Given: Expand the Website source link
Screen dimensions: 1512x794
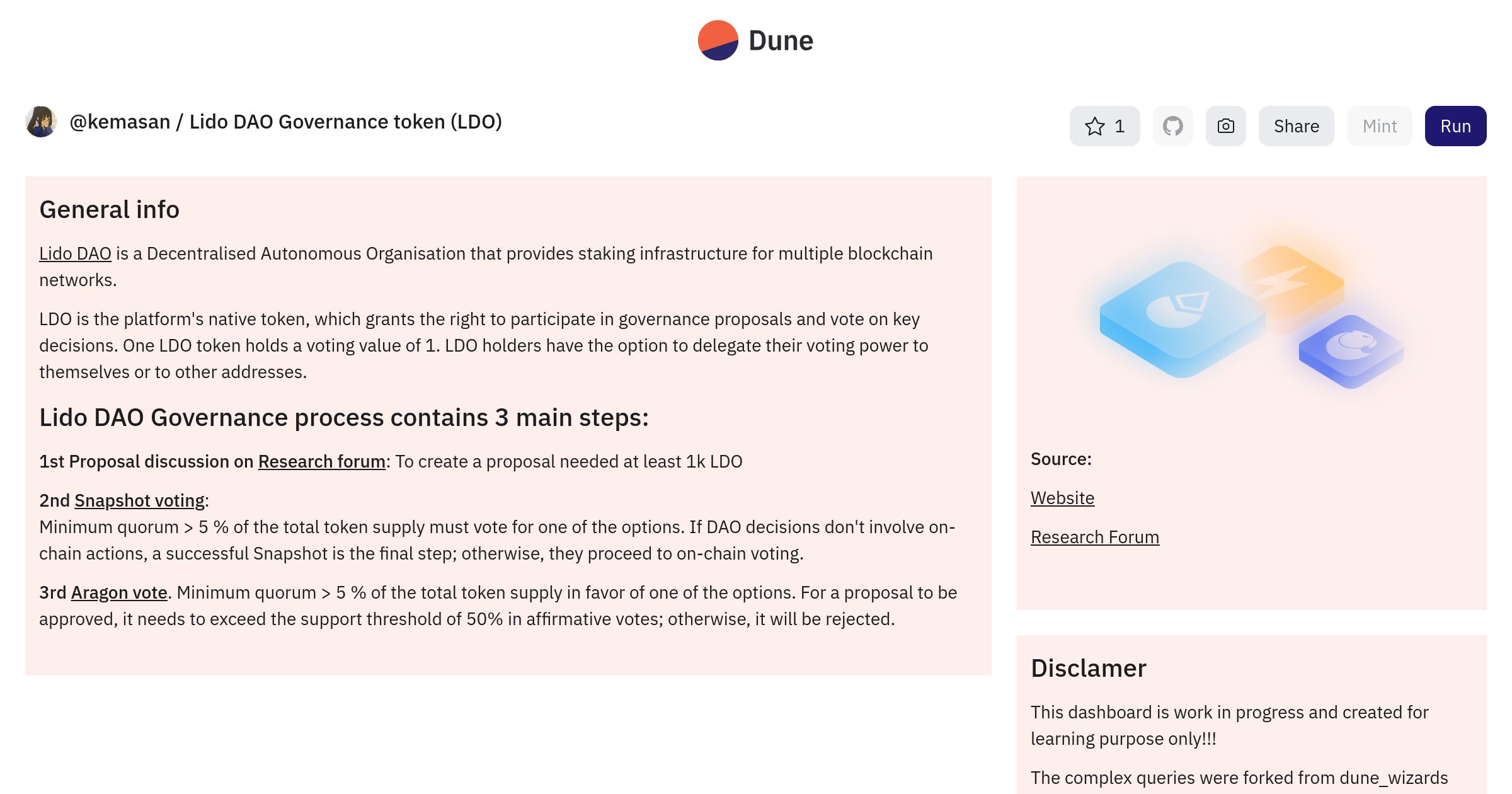Looking at the screenshot, I should 1062,497.
